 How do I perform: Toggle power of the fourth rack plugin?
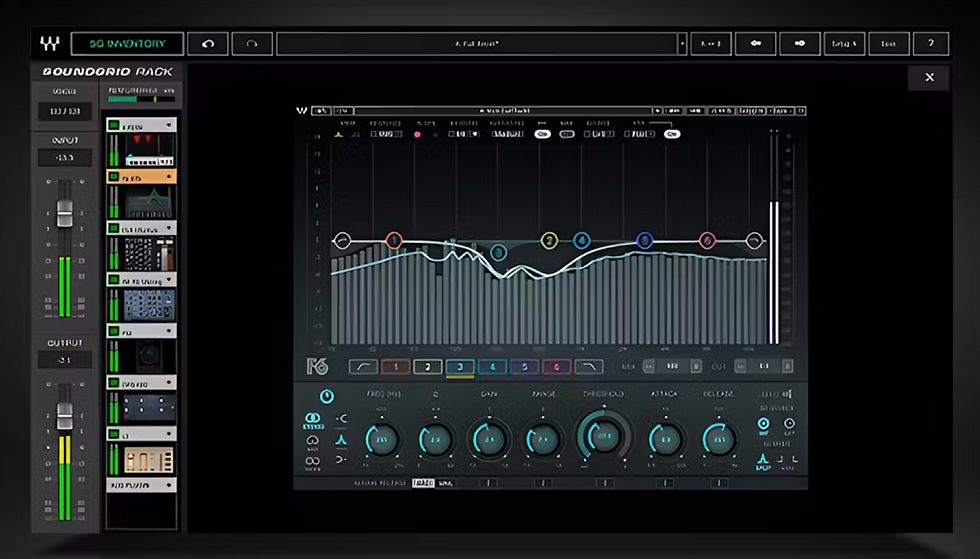click(114, 280)
